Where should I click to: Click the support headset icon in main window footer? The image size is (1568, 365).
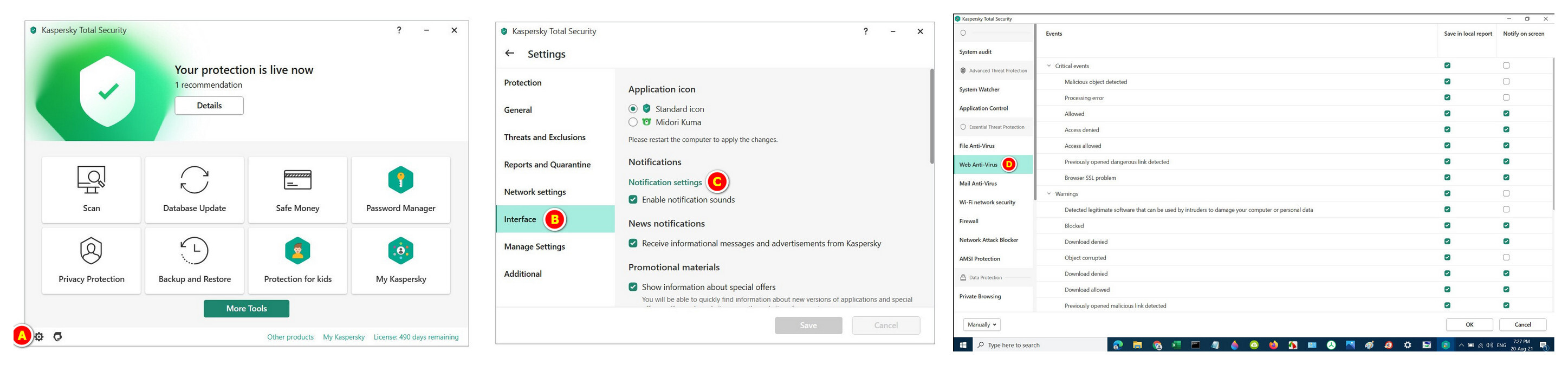point(58,336)
